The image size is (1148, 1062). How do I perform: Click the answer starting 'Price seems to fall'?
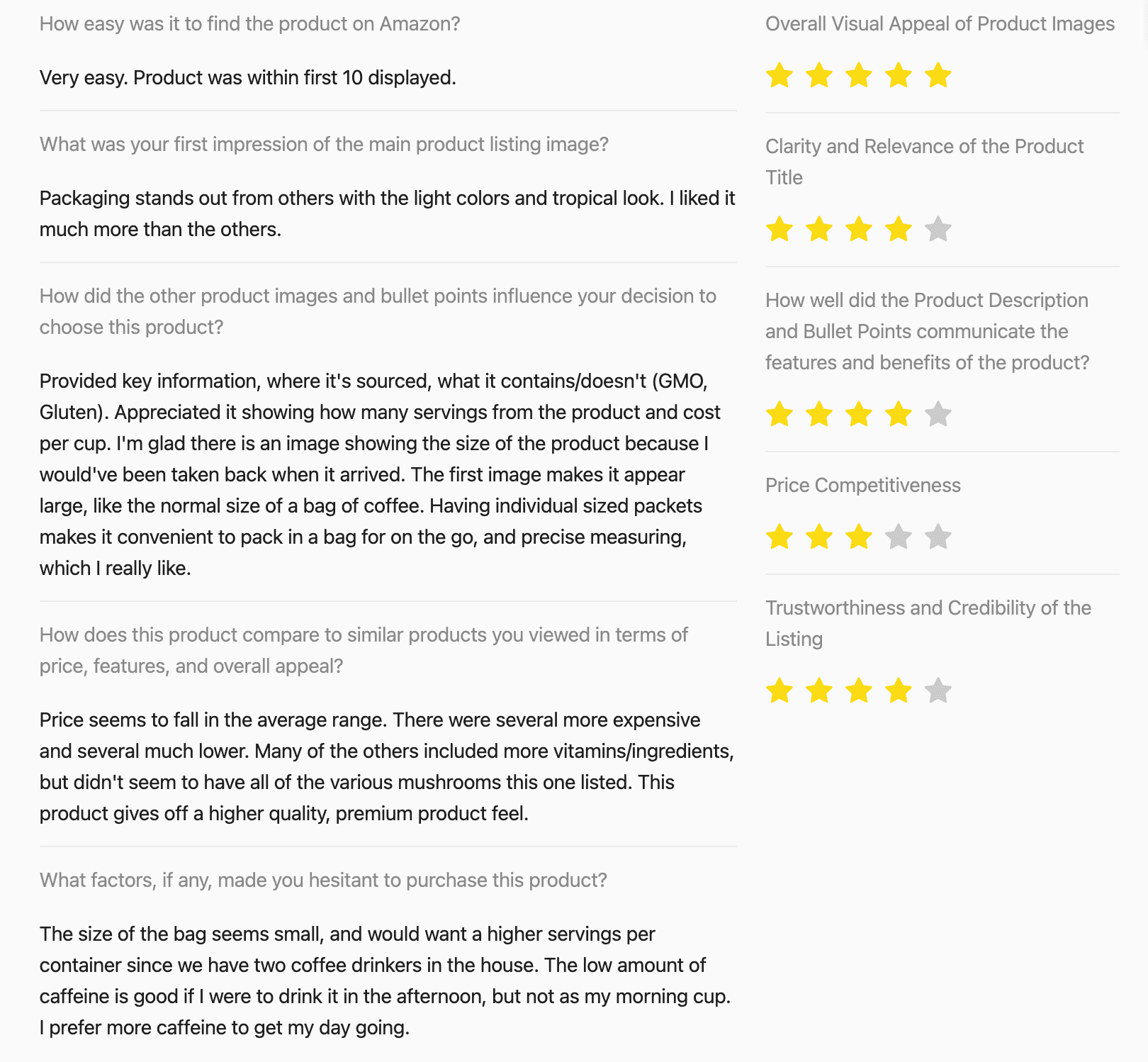point(387,766)
